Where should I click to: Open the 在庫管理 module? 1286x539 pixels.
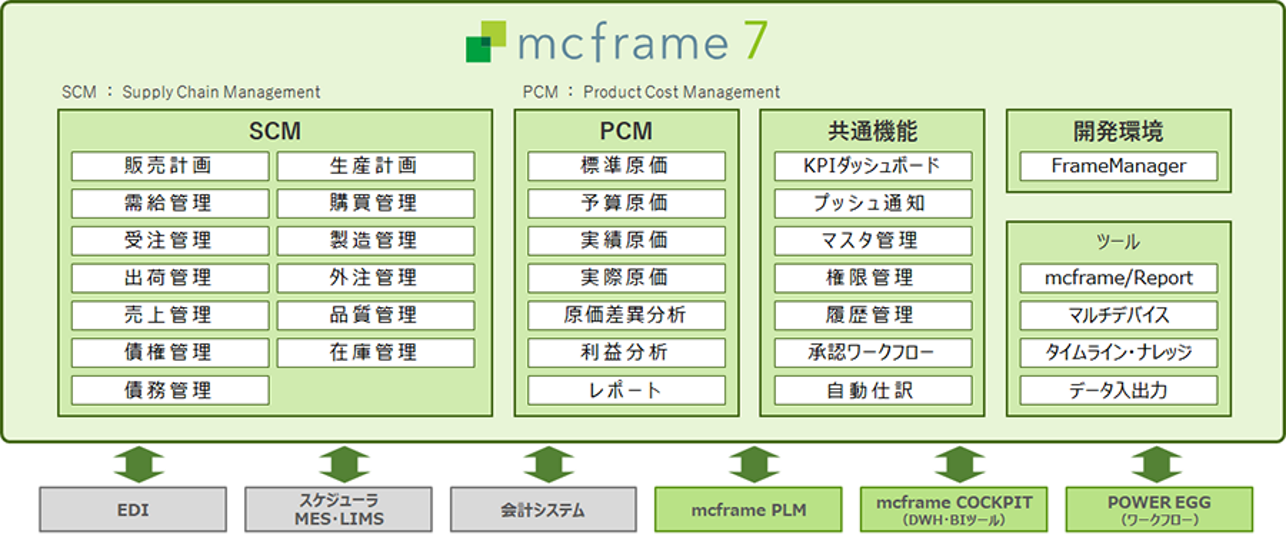click(375, 352)
